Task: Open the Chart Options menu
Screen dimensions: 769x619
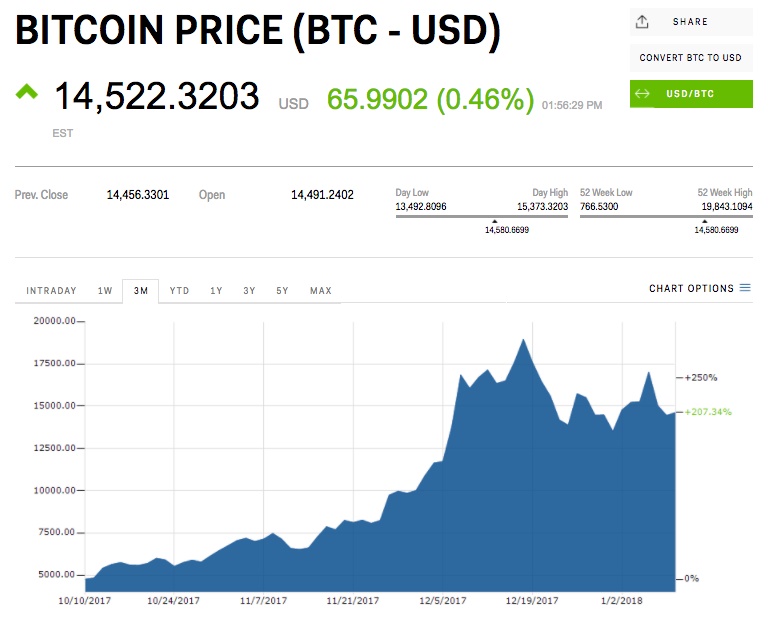Action: pos(691,289)
